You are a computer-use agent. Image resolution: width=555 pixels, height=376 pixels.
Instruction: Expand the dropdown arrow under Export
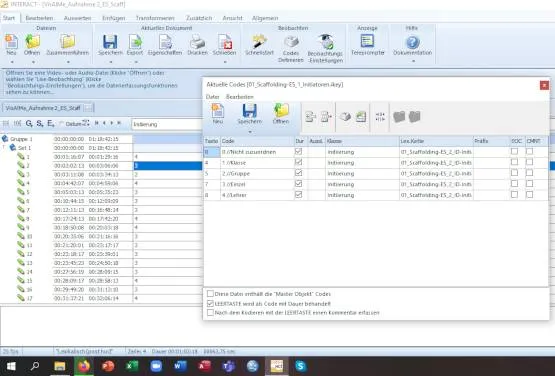point(136,62)
